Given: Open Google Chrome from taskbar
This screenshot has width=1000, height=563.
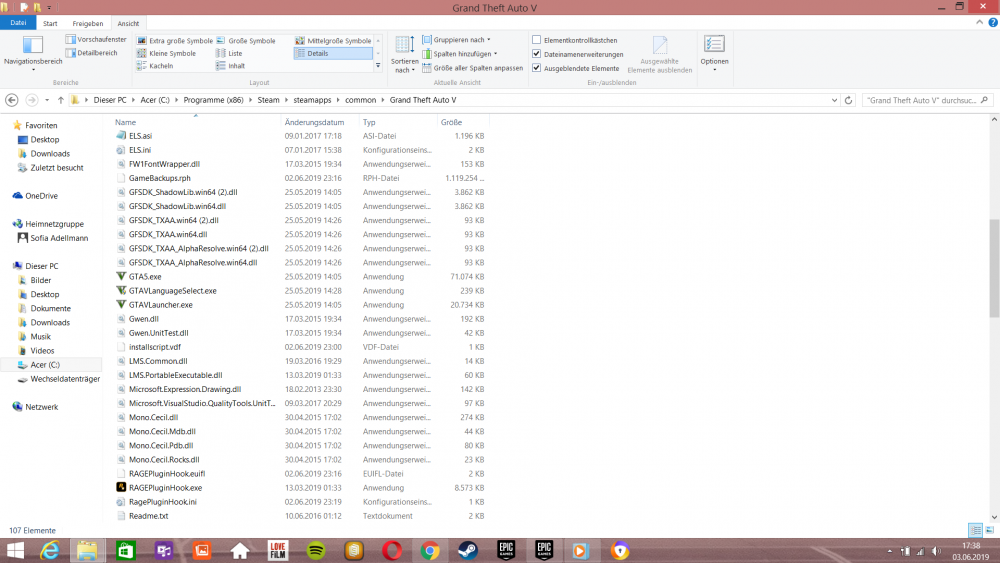Looking at the screenshot, I should (x=430, y=550).
